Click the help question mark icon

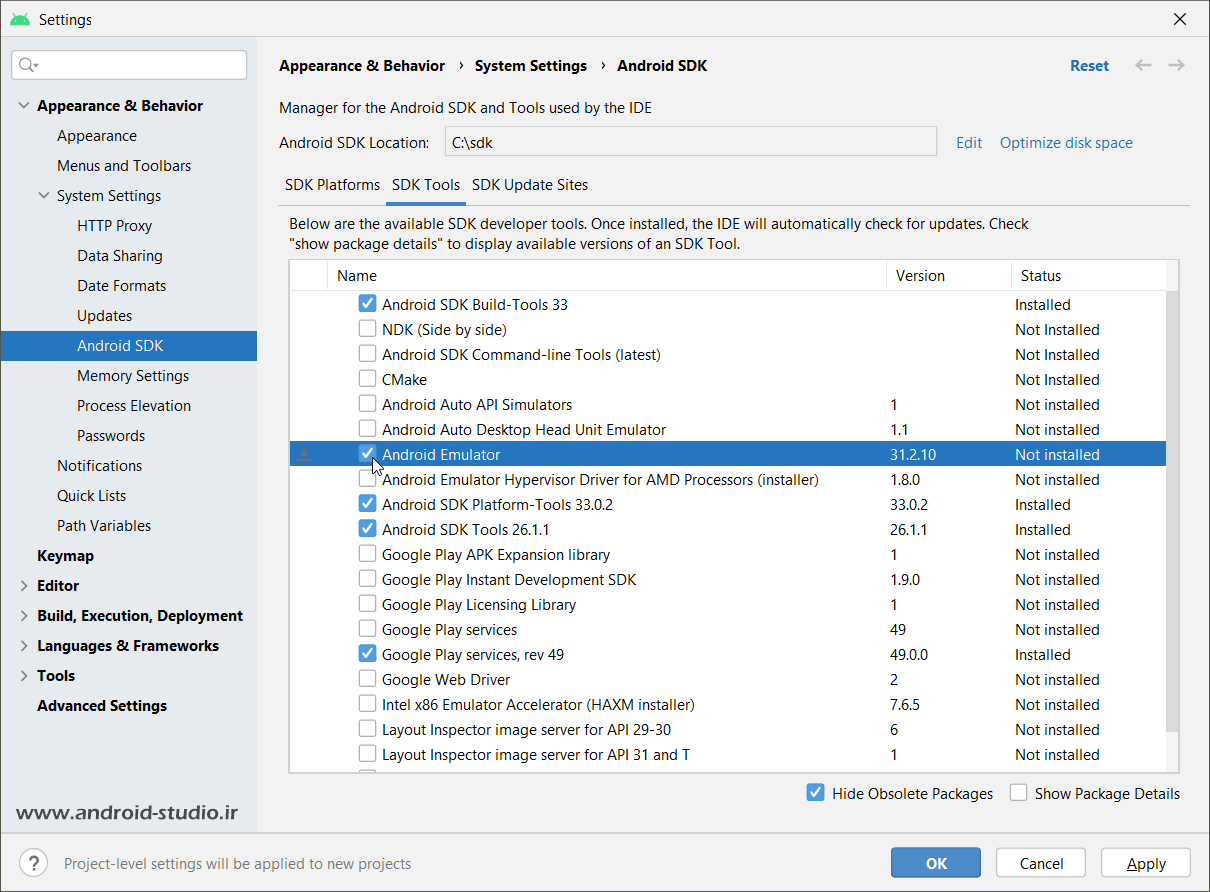pos(33,863)
